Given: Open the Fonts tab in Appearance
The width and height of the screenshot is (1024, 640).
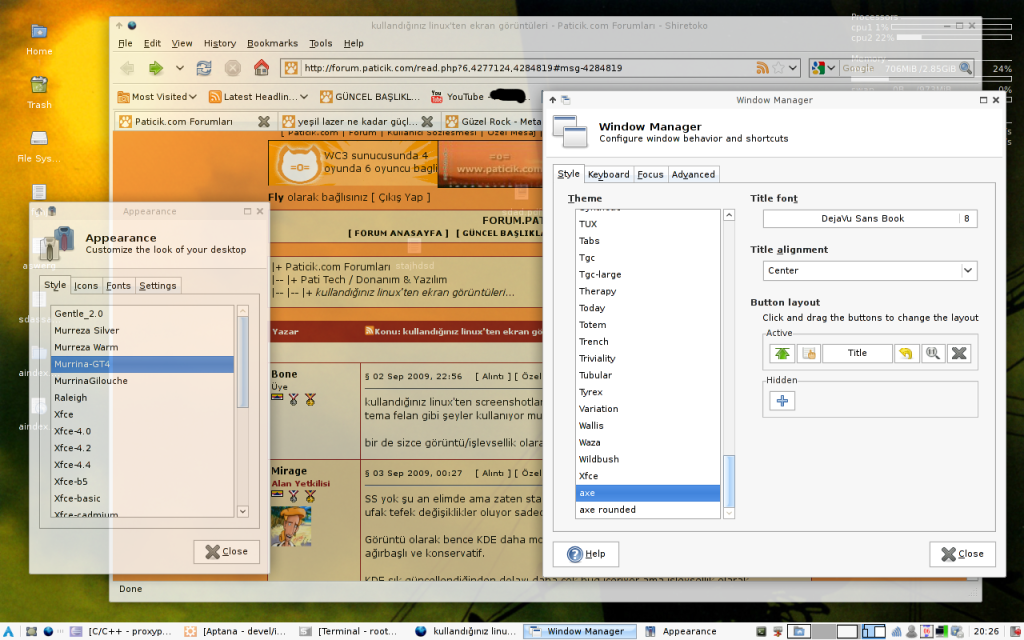Looking at the screenshot, I should click(118, 285).
